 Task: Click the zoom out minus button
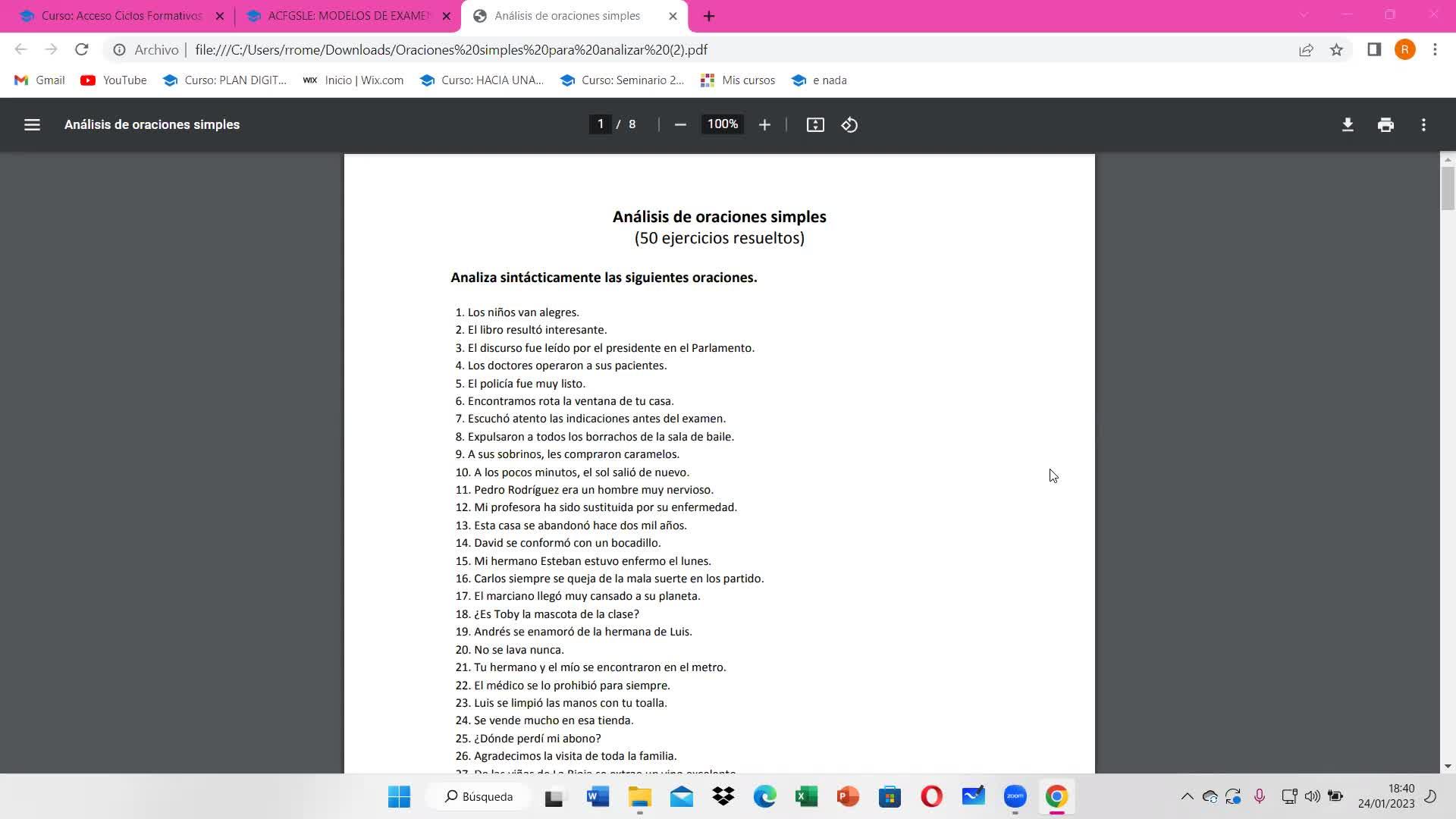point(680,125)
